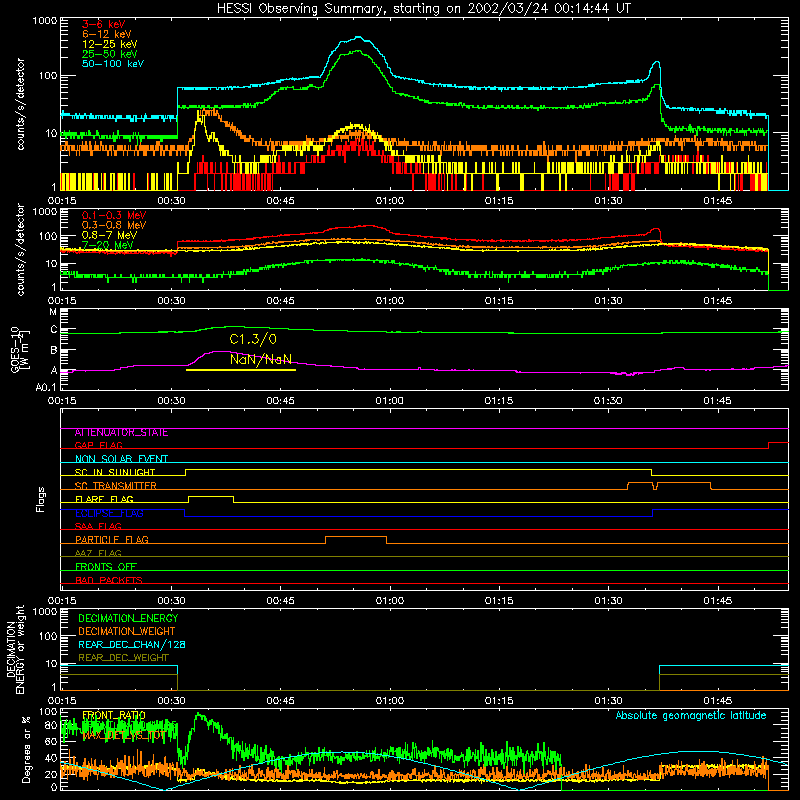Viewport: 800px width, 800px height.
Task: Click counts/s/detector axis label of top panel
Action: point(20,104)
